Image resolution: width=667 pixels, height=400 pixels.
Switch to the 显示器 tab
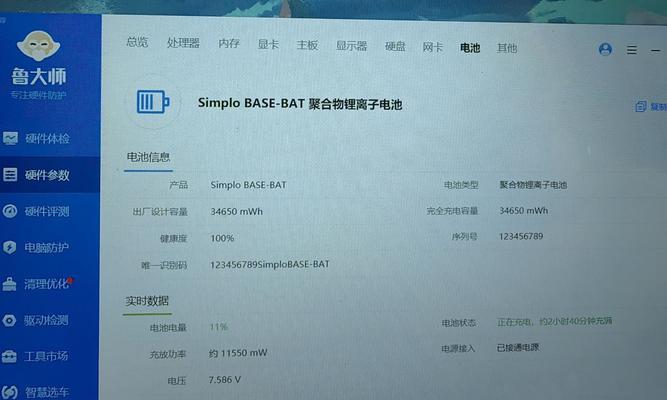coord(351,46)
